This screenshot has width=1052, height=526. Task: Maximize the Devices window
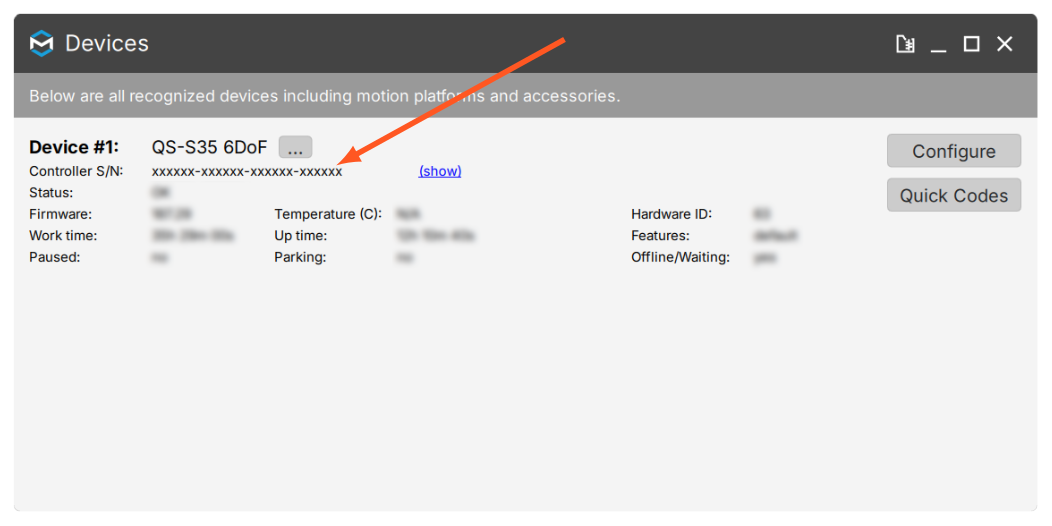pos(971,44)
